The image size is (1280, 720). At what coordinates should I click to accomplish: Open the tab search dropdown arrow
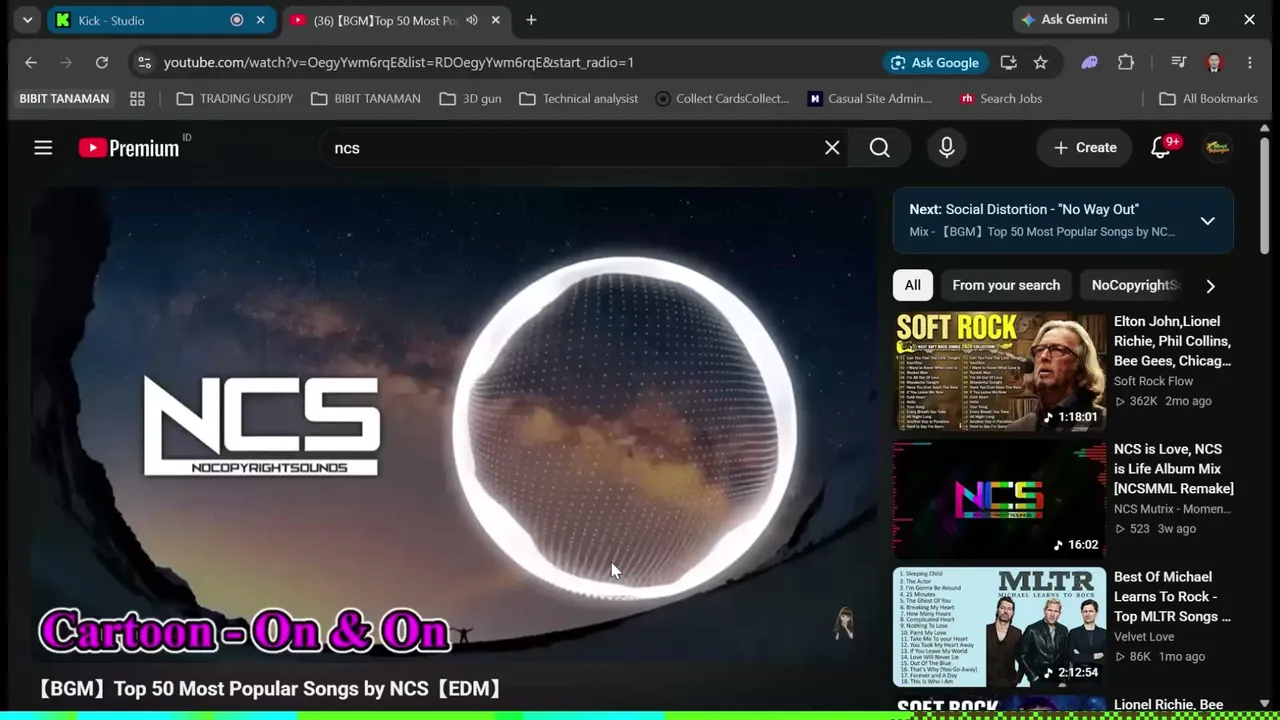27,20
